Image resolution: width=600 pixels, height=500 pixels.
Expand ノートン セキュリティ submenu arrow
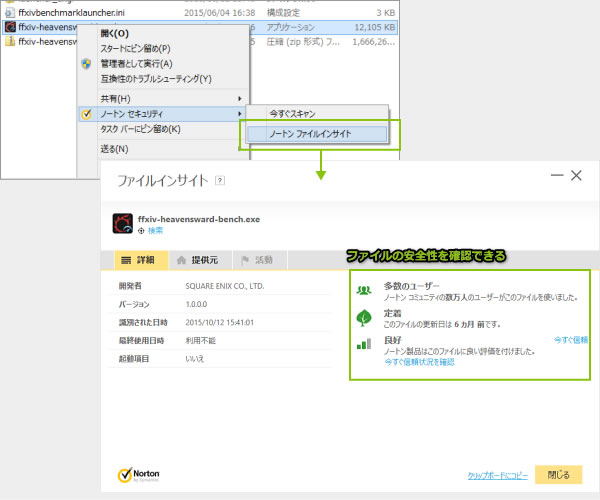pyautogui.click(x=240, y=114)
